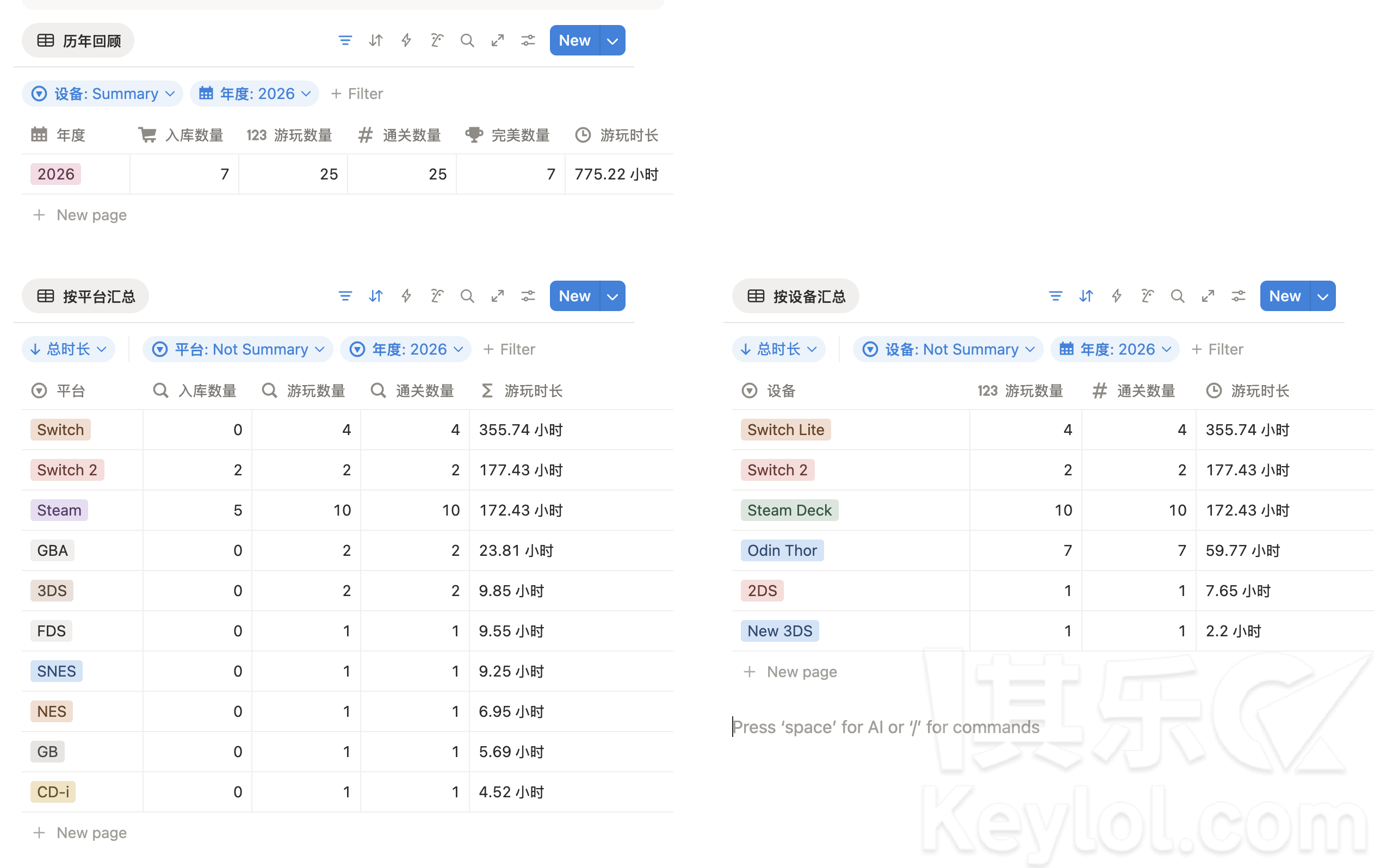
Task: Select the 历年回顾 view tab
Action: click(78, 41)
